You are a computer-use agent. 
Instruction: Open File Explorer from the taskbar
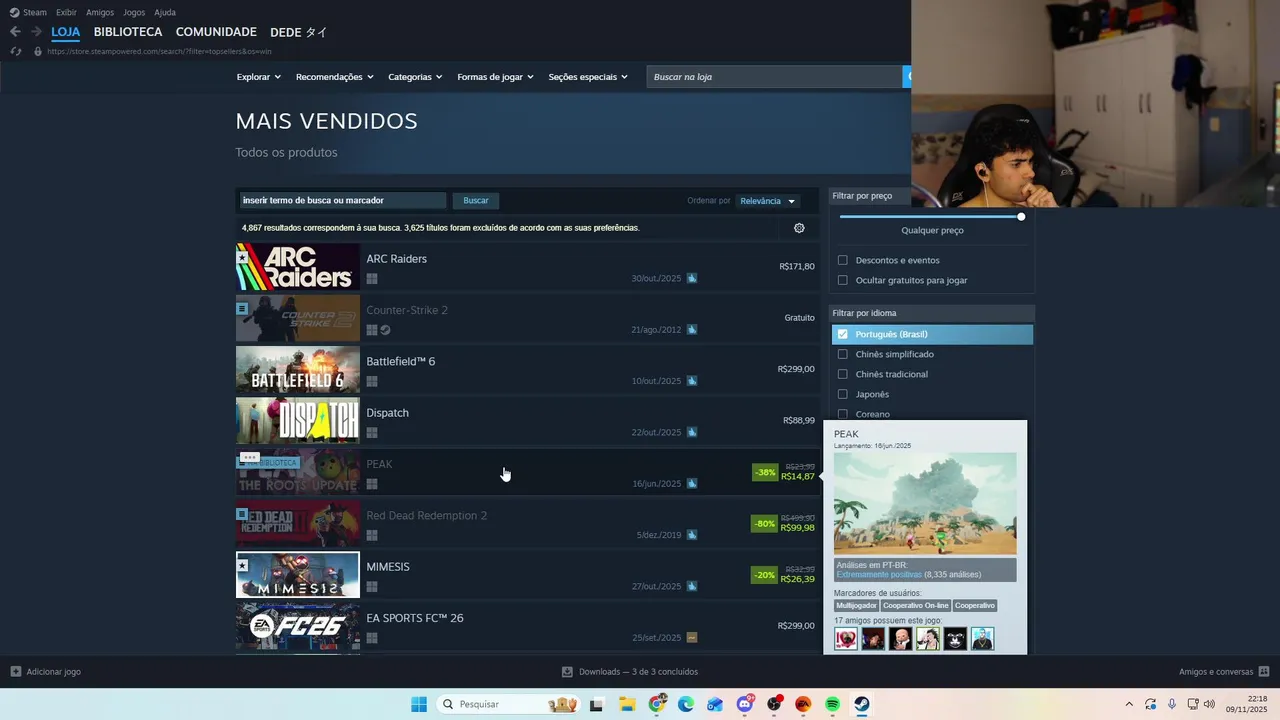tap(627, 704)
